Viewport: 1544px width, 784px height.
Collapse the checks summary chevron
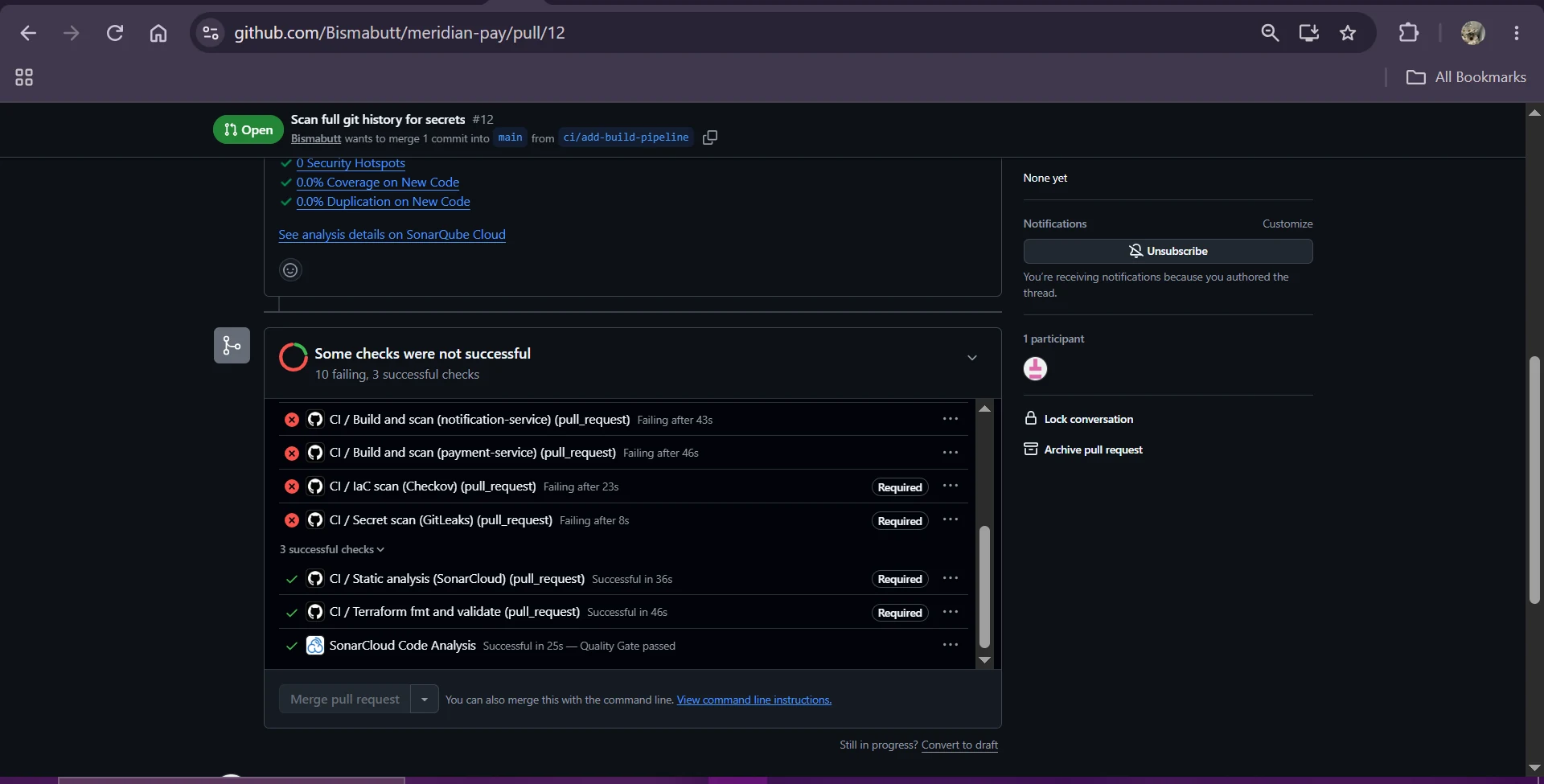pyautogui.click(x=972, y=358)
